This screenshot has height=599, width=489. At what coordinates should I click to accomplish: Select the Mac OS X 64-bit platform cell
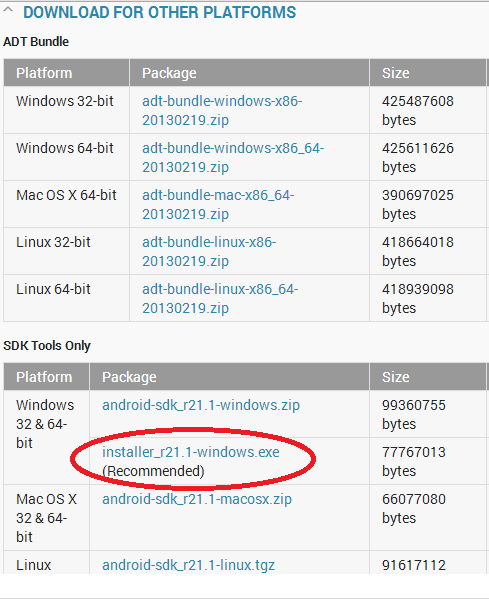point(66,204)
